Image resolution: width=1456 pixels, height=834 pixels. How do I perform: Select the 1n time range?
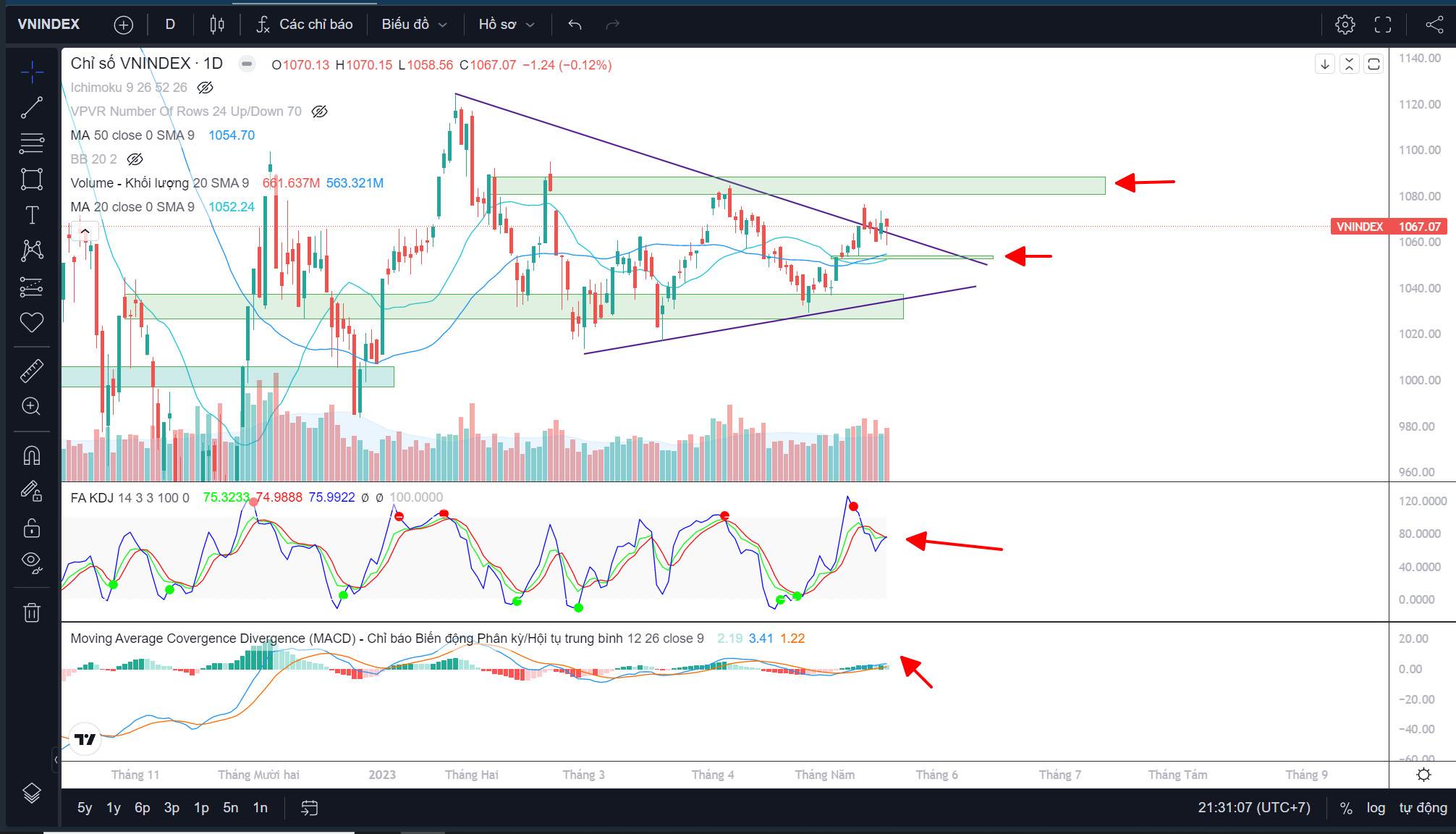coord(261,808)
